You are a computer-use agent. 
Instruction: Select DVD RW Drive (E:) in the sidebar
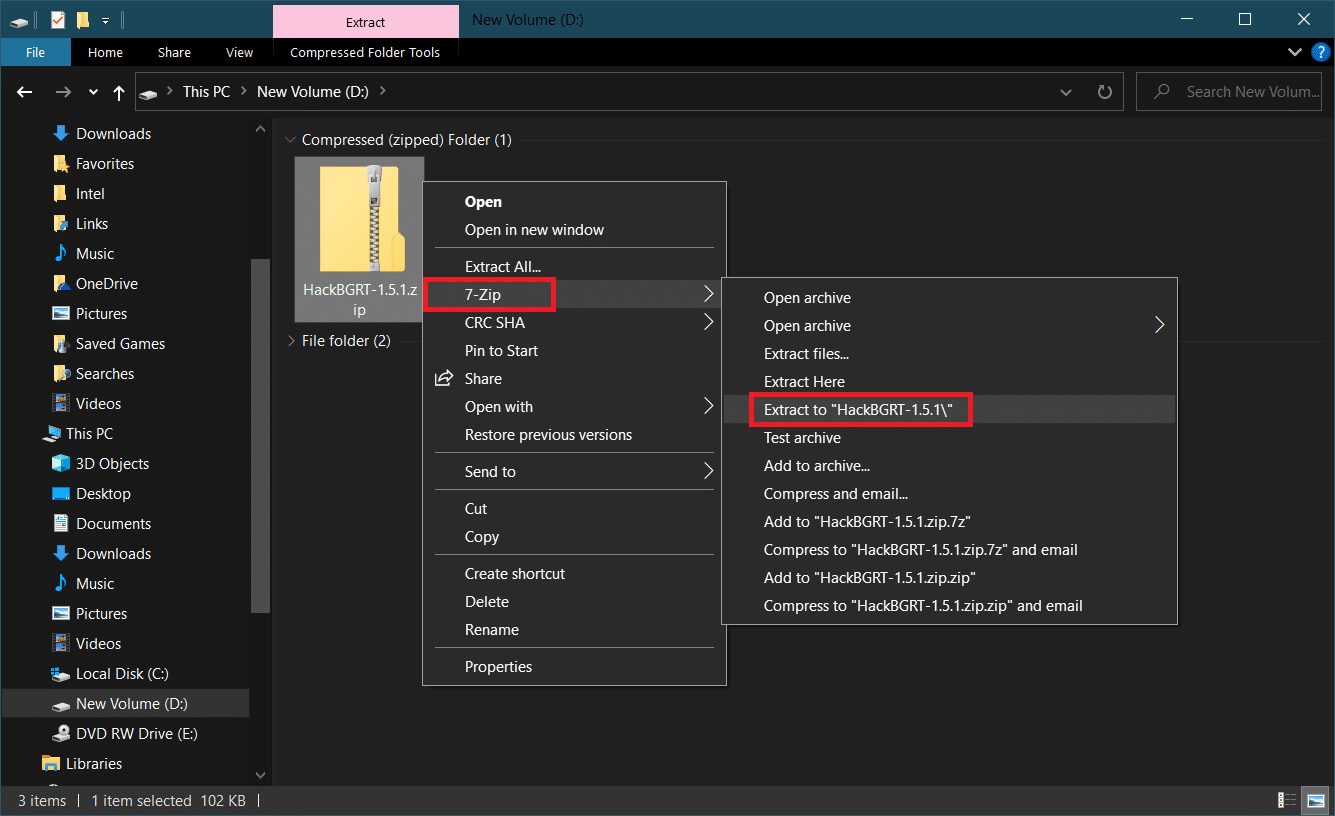tap(137, 734)
